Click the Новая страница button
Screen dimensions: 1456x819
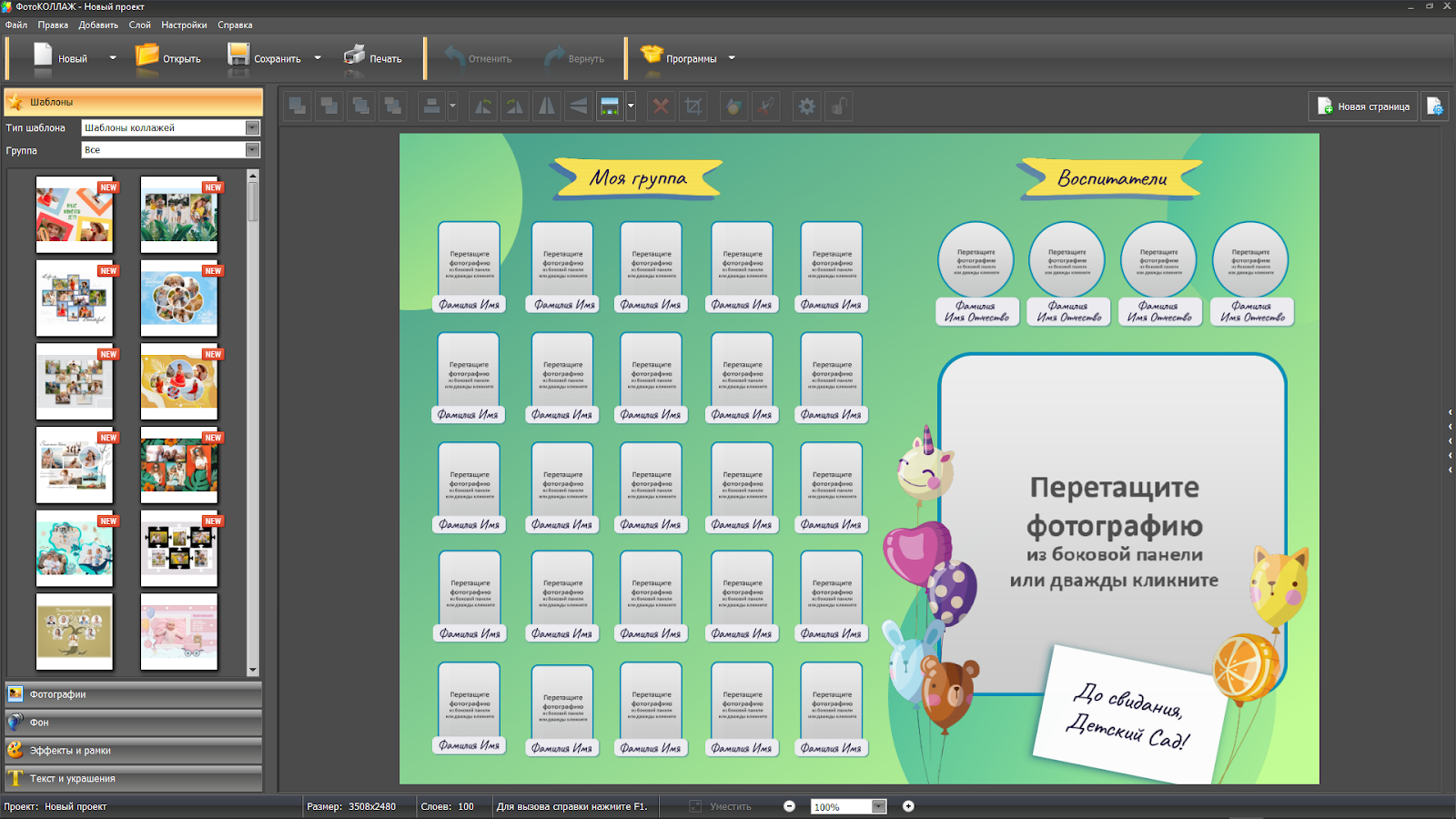pos(1363,106)
